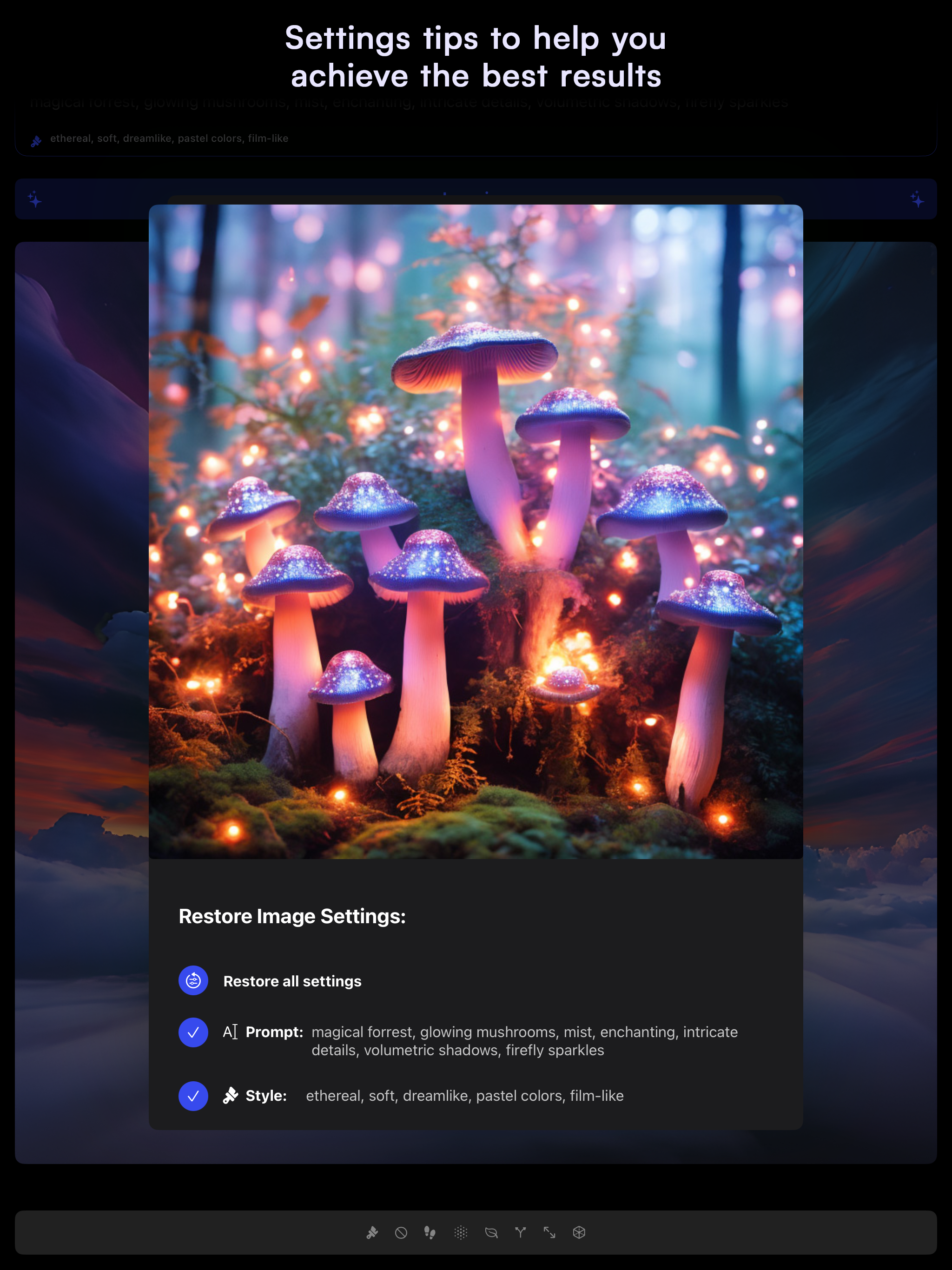The height and width of the screenshot is (1270, 952).
Task: Click the glowing mushrooms preview image
Action: pos(476,531)
